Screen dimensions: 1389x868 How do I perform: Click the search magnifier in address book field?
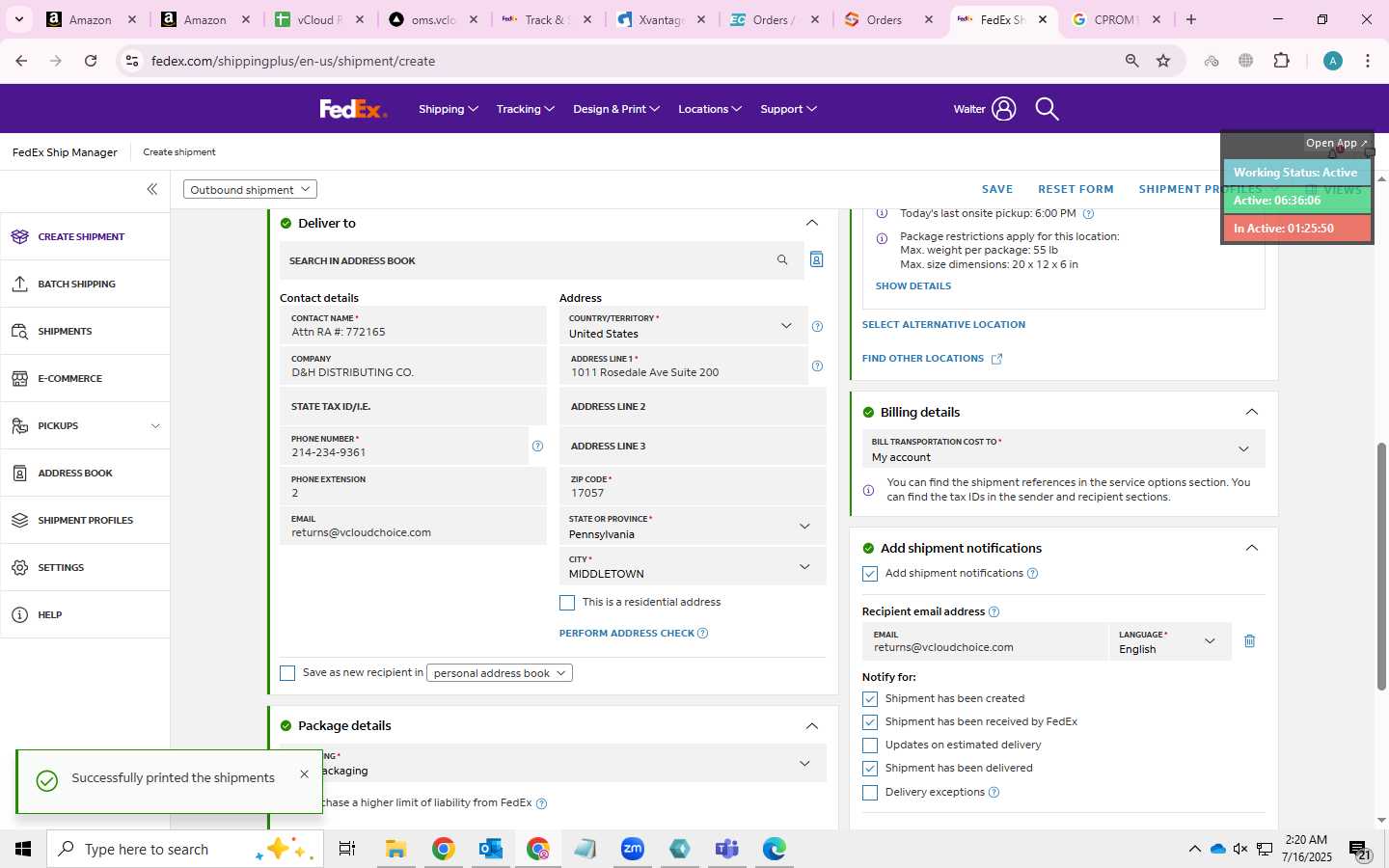[x=782, y=260]
